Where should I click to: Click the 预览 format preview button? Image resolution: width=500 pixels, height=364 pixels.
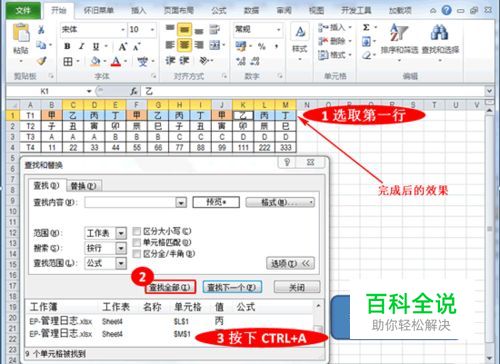click(x=216, y=202)
